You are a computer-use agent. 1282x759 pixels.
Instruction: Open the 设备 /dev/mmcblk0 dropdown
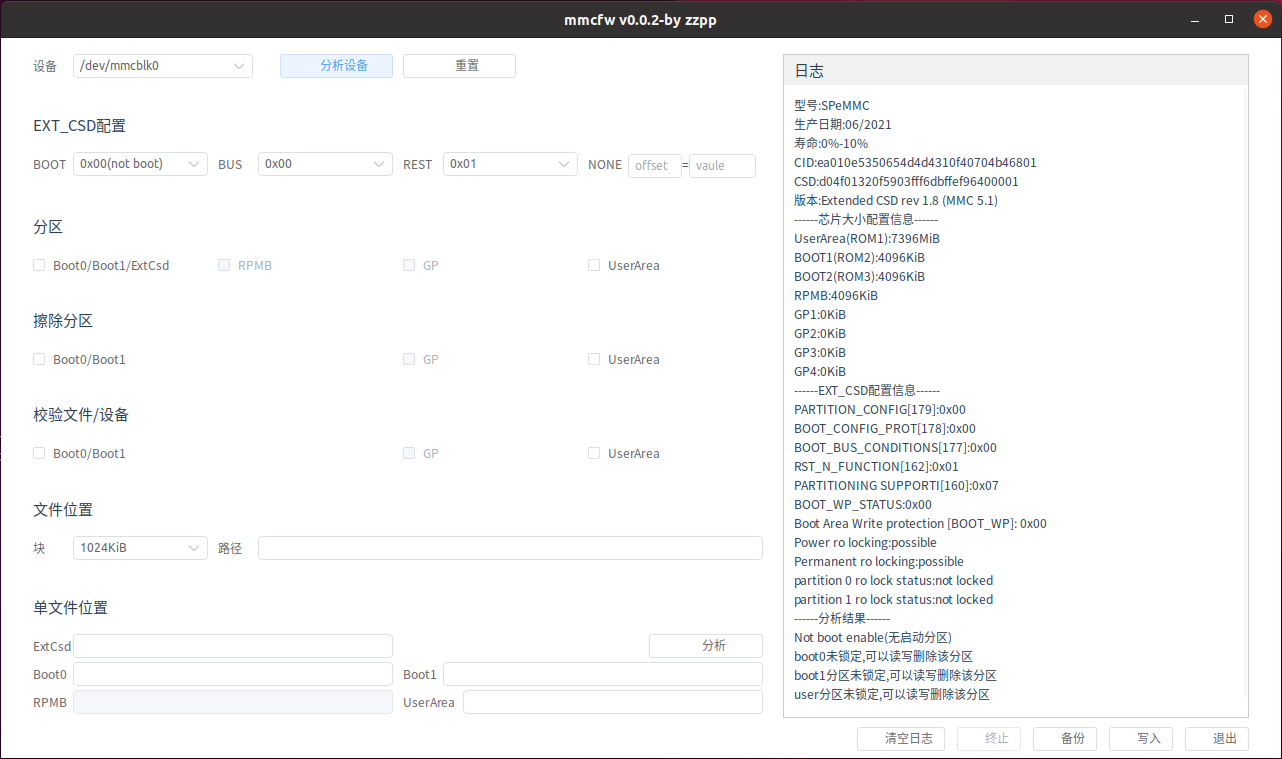tap(163, 66)
